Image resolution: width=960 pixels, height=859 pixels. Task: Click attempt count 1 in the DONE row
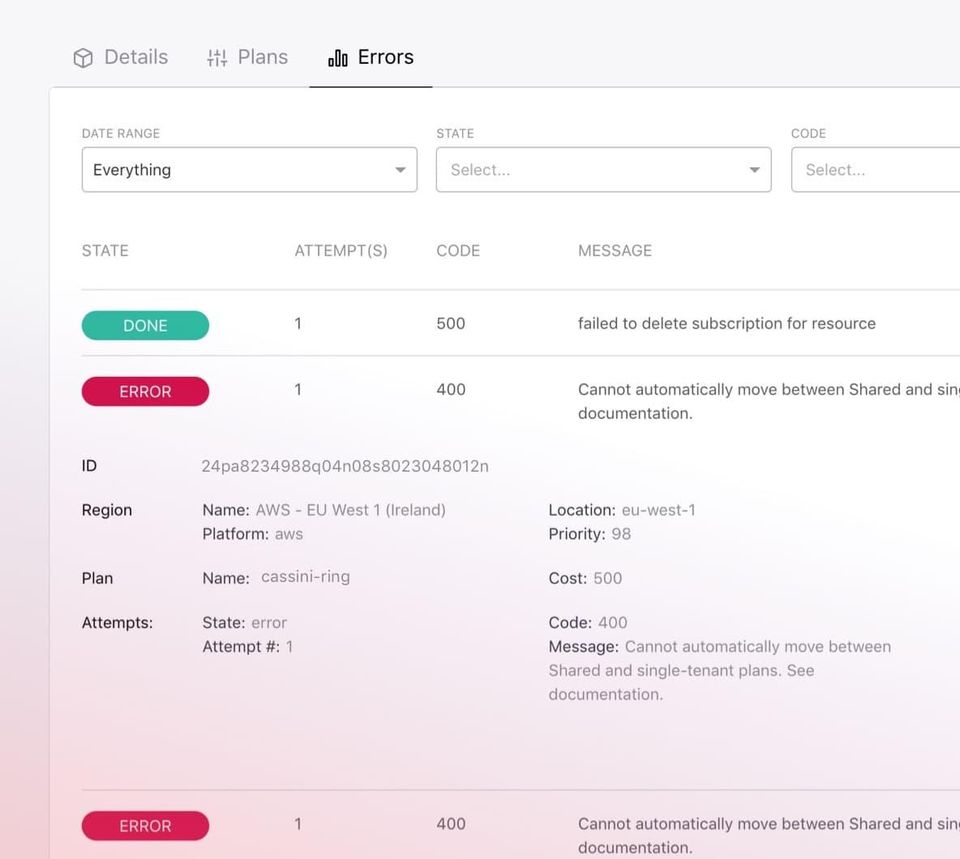[x=298, y=323]
